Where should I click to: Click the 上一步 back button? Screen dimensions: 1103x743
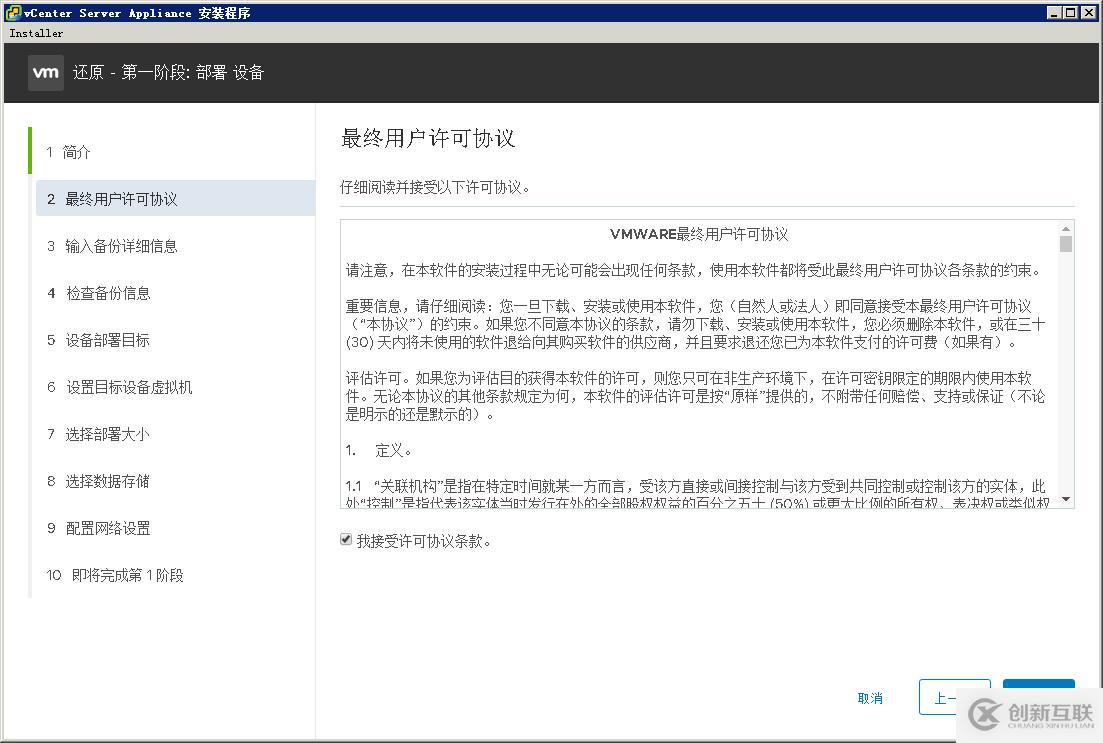pyautogui.click(x=954, y=697)
